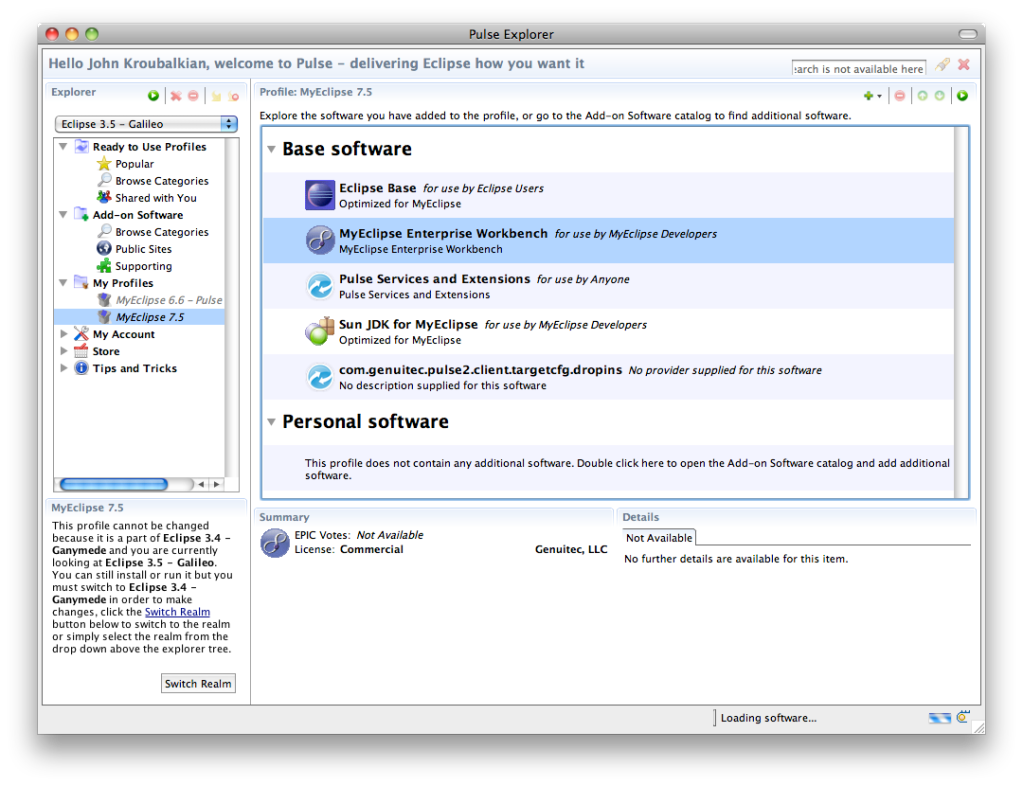Collapse Base software section
The height and width of the screenshot is (786, 1023).
[x=271, y=149]
